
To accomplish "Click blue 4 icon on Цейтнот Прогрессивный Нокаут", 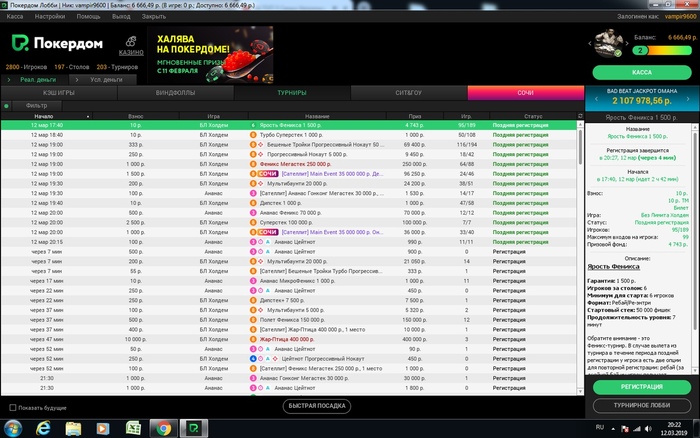I will click(x=253, y=359).
